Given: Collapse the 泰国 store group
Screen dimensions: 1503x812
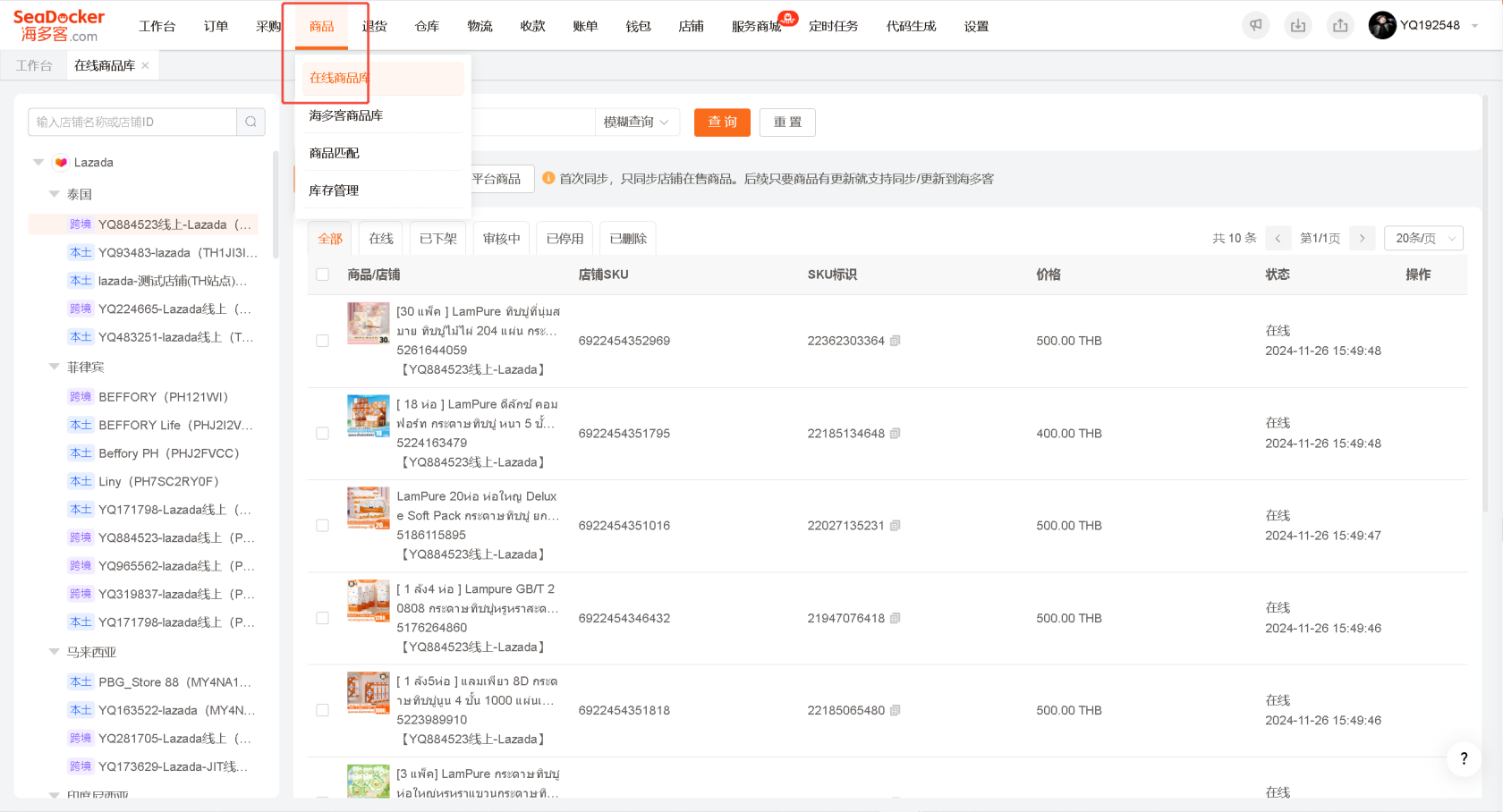Looking at the screenshot, I should click(55, 194).
